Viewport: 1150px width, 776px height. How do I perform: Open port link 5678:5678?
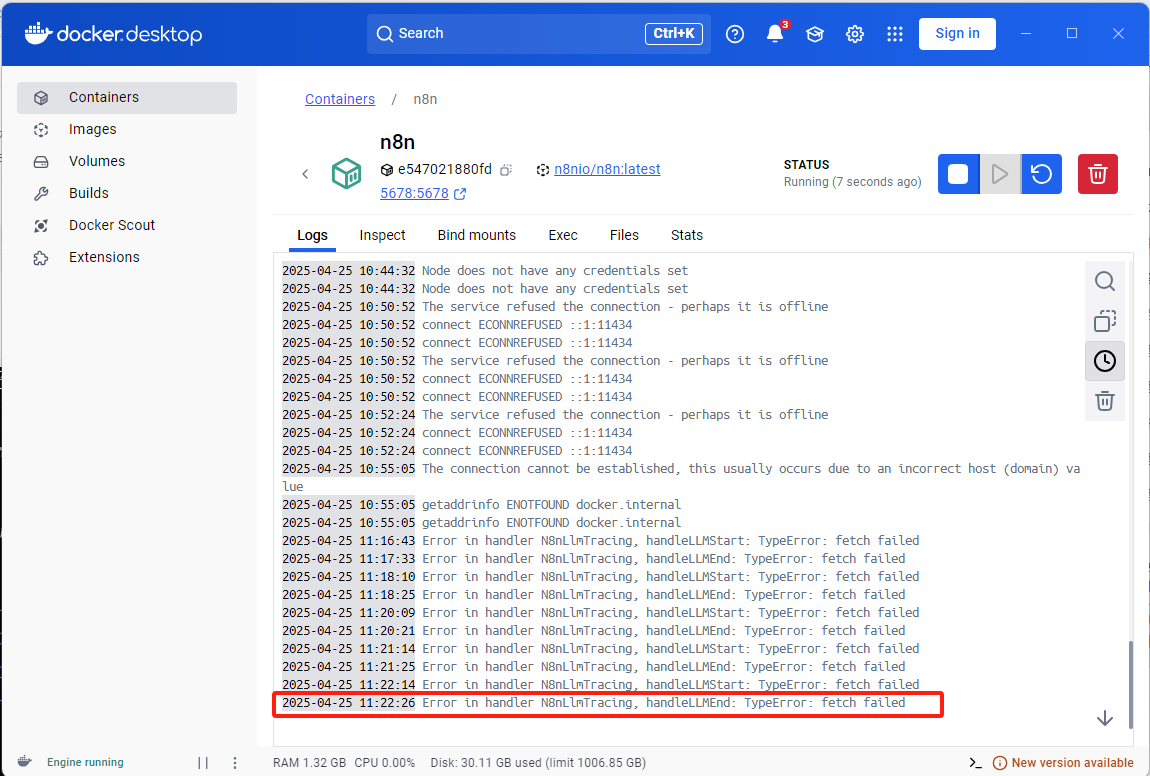414,194
